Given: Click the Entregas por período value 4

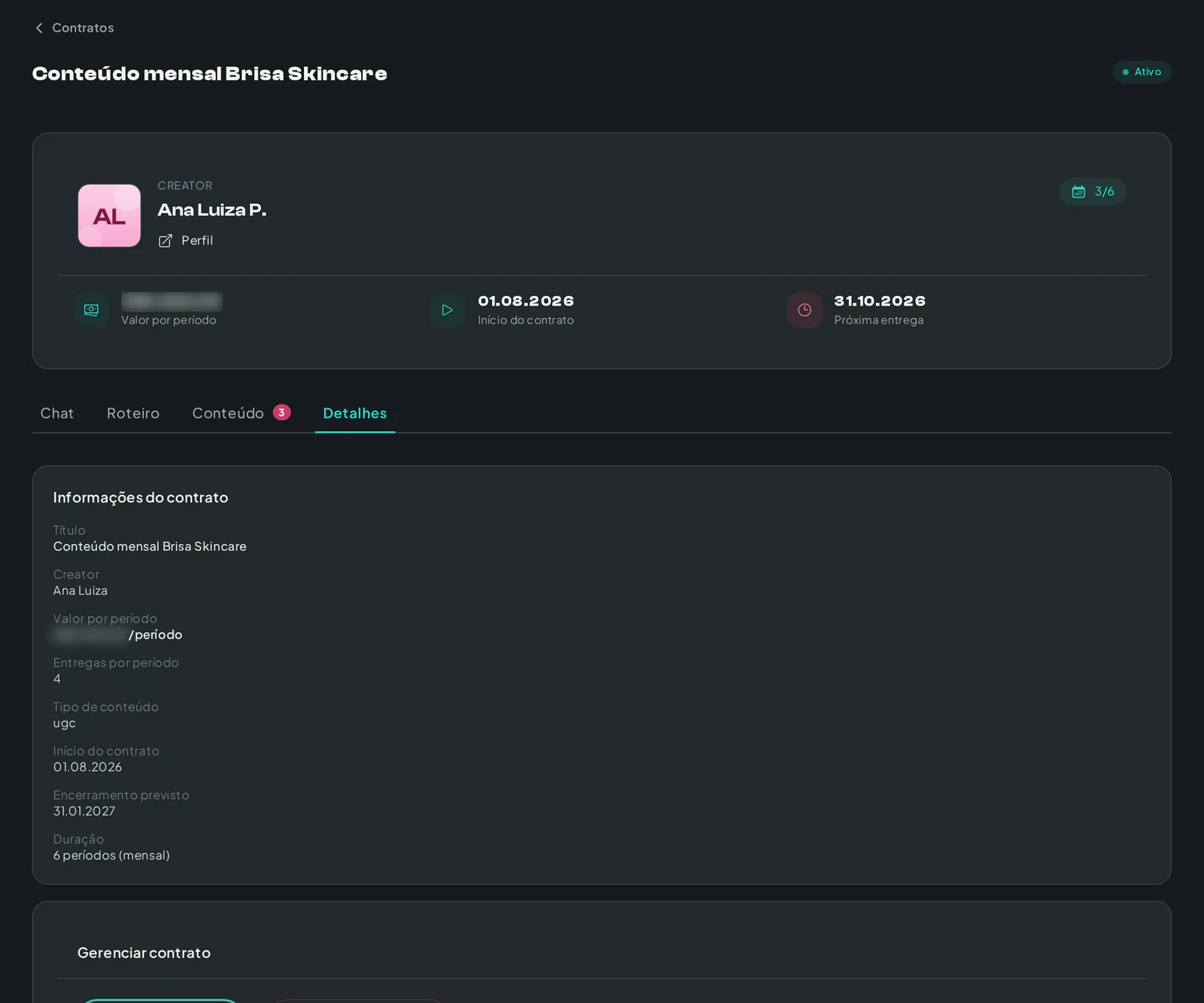Looking at the screenshot, I should [57, 679].
